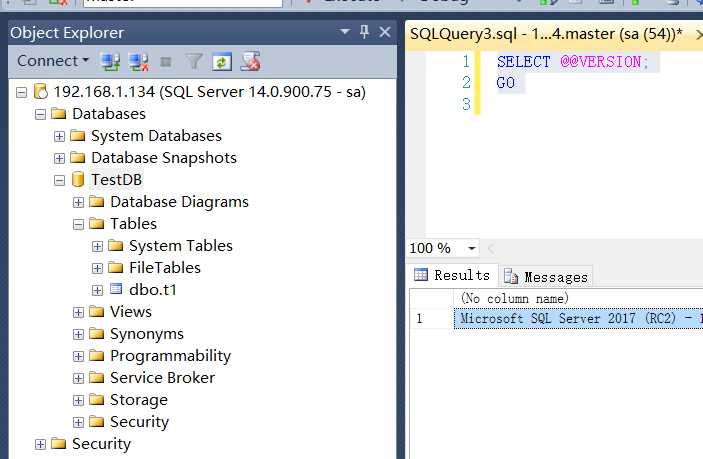
Task: Expand the Programmability node
Action: click(78, 356)
